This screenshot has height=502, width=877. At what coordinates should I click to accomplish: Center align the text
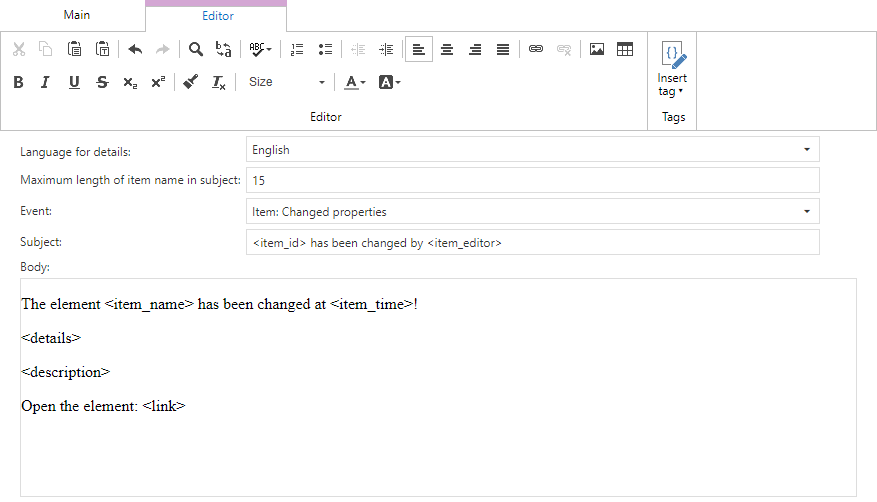tap(447, 49)
